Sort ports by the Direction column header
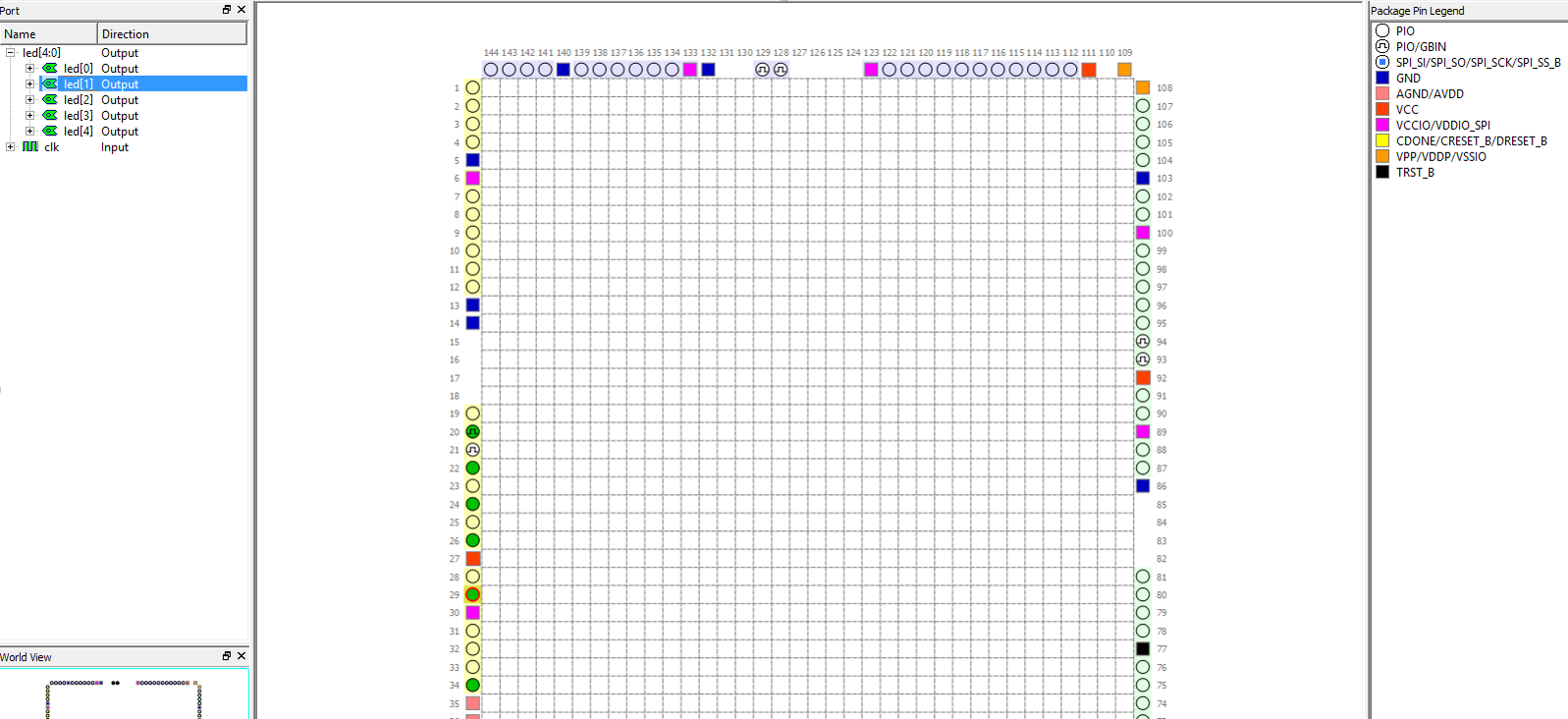The width and height of the screenshot is (1568, 719). pos(172,33)
